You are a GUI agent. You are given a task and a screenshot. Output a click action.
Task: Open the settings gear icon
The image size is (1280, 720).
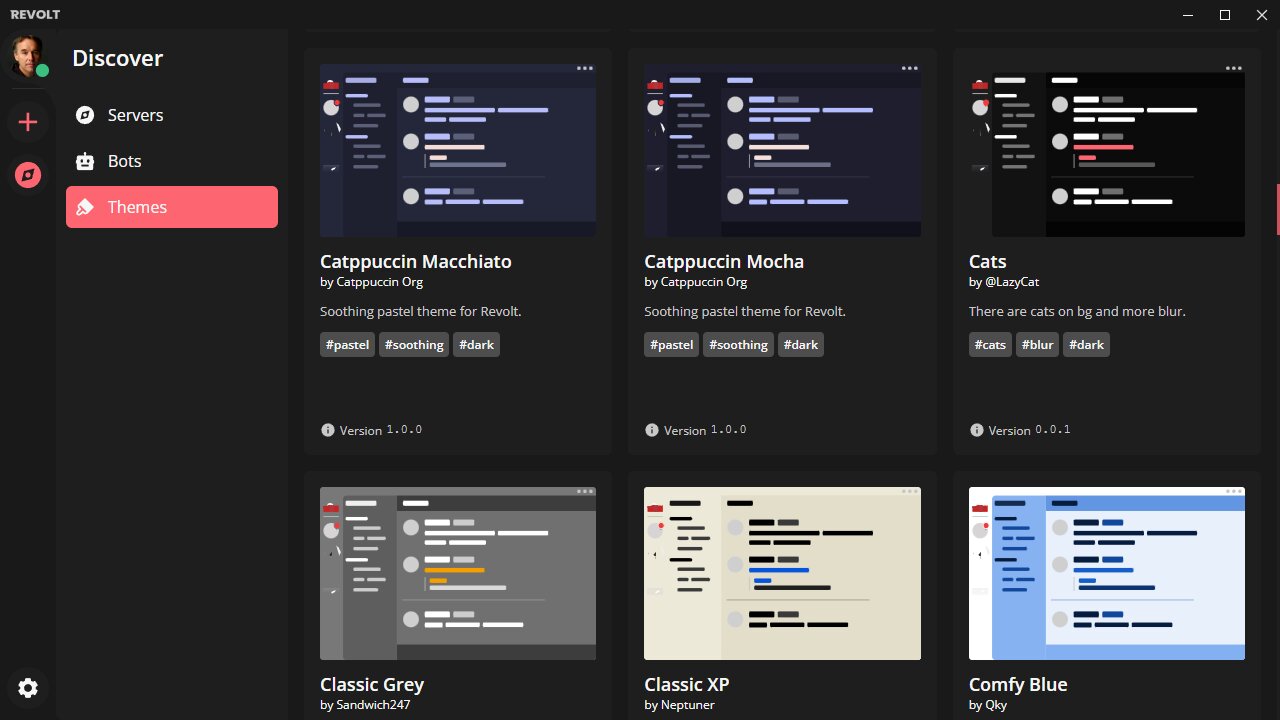28,688
